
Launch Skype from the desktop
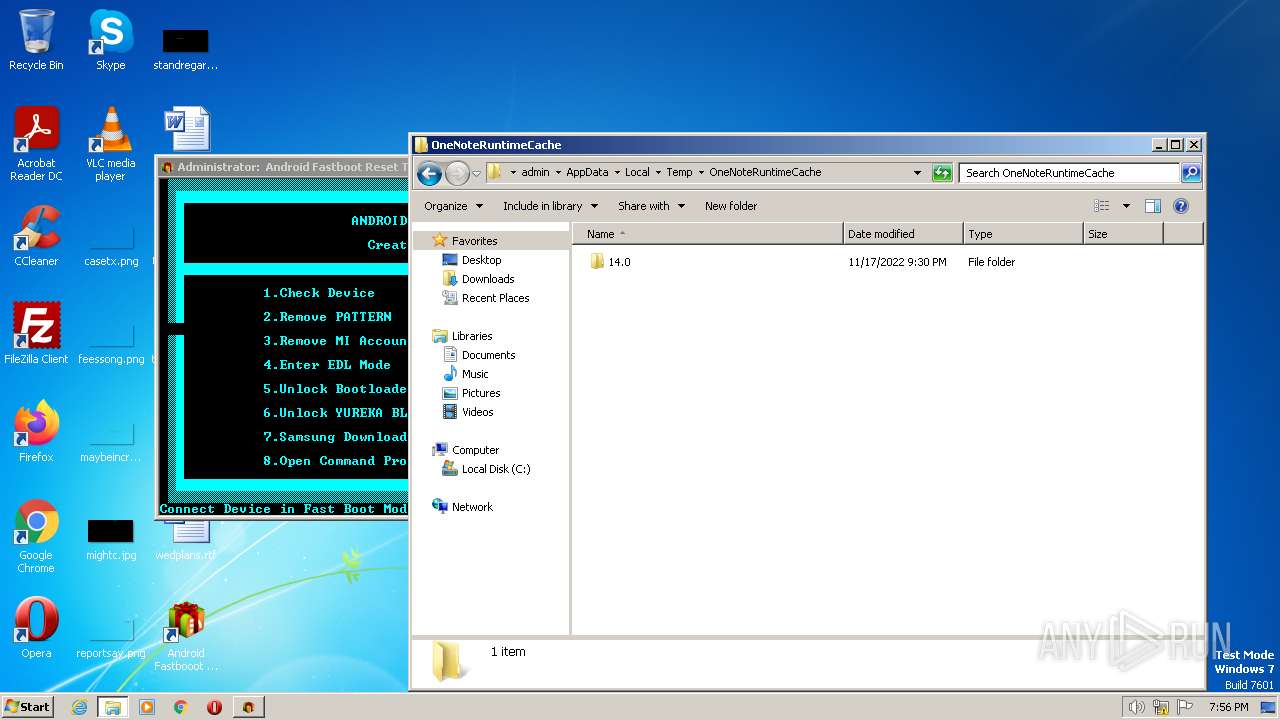pos(110,40)
